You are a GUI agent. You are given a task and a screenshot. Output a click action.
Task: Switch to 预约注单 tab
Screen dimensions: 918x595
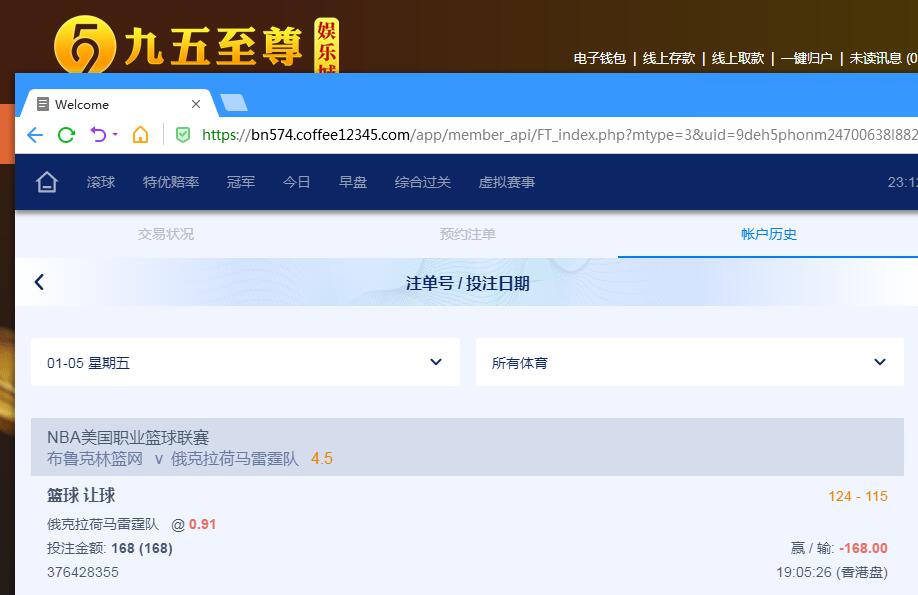click(x=468, y=234)
